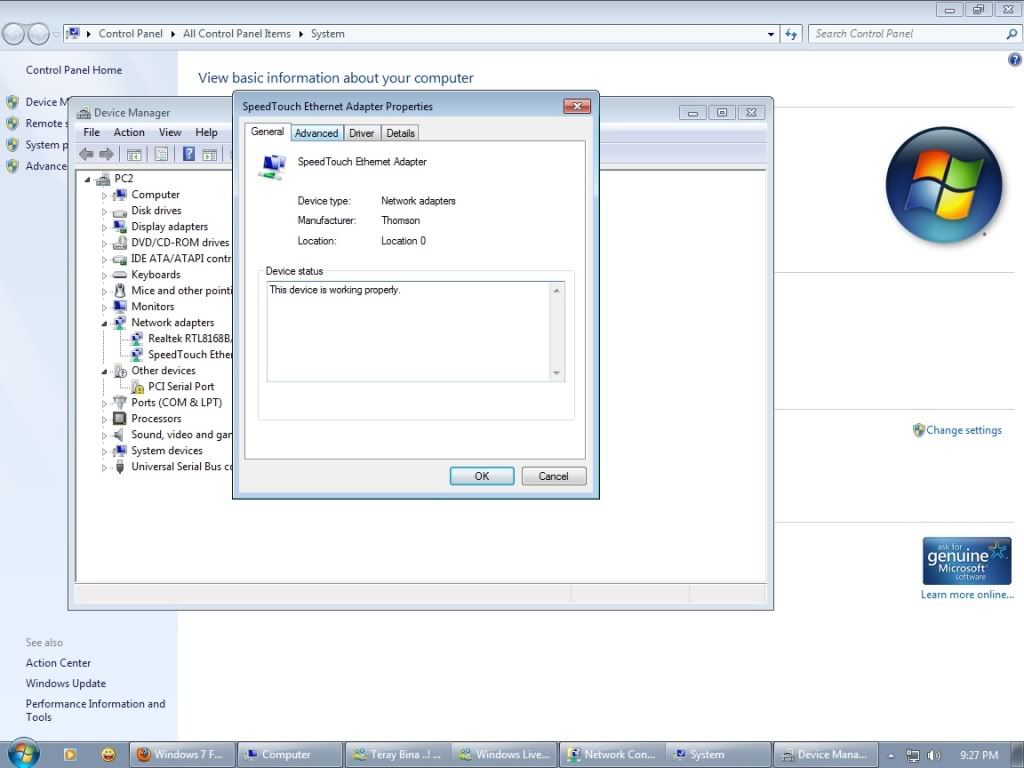
Task: Open the Start menu orb
Action: (23, 754)
